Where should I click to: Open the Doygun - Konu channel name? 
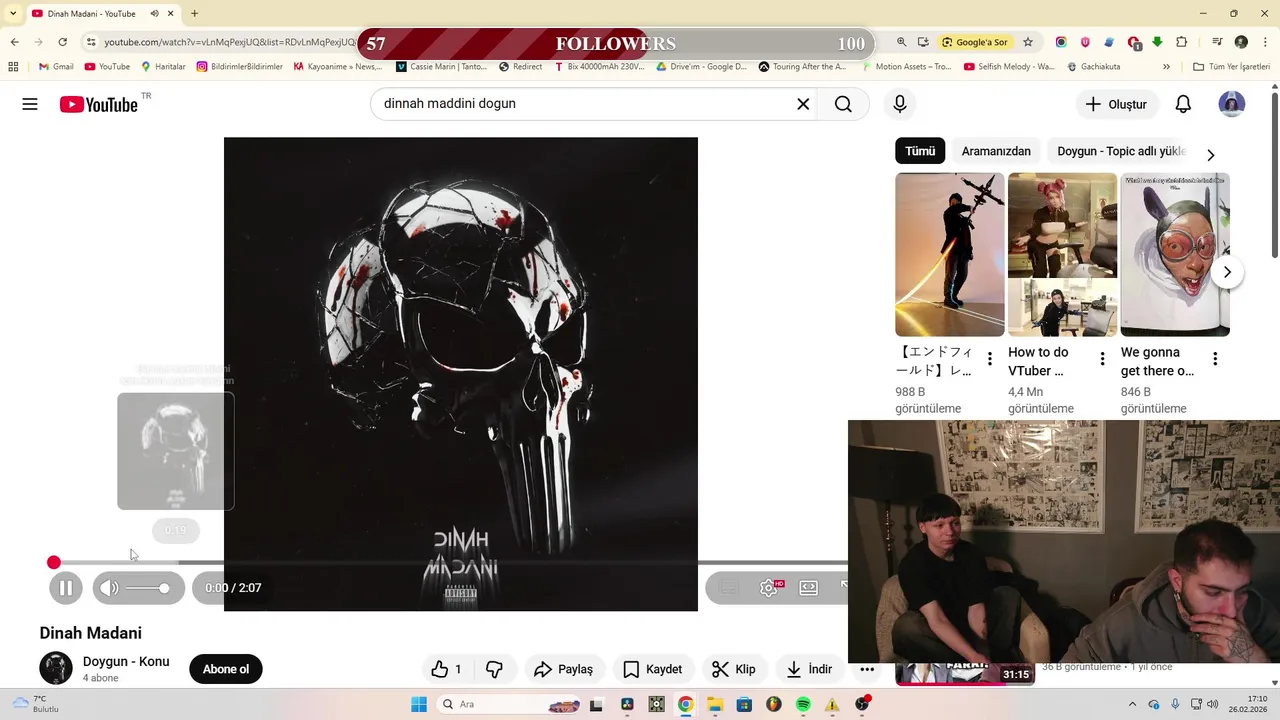coord(126,661)
